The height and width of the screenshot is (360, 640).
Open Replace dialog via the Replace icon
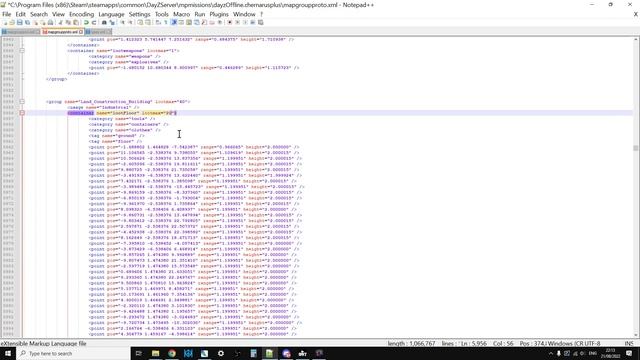[112, 22]
